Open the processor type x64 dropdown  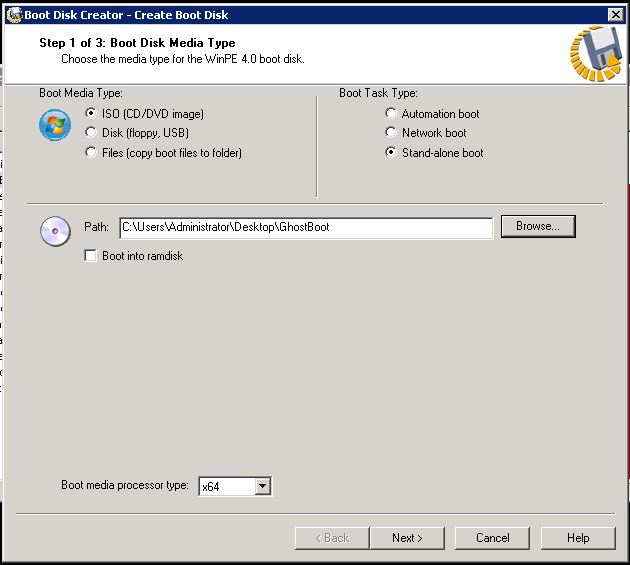click(262, 486)
